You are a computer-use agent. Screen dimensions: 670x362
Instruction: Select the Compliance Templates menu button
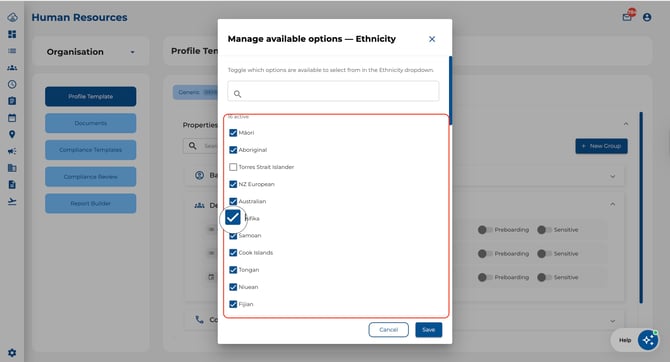[91, 150]
